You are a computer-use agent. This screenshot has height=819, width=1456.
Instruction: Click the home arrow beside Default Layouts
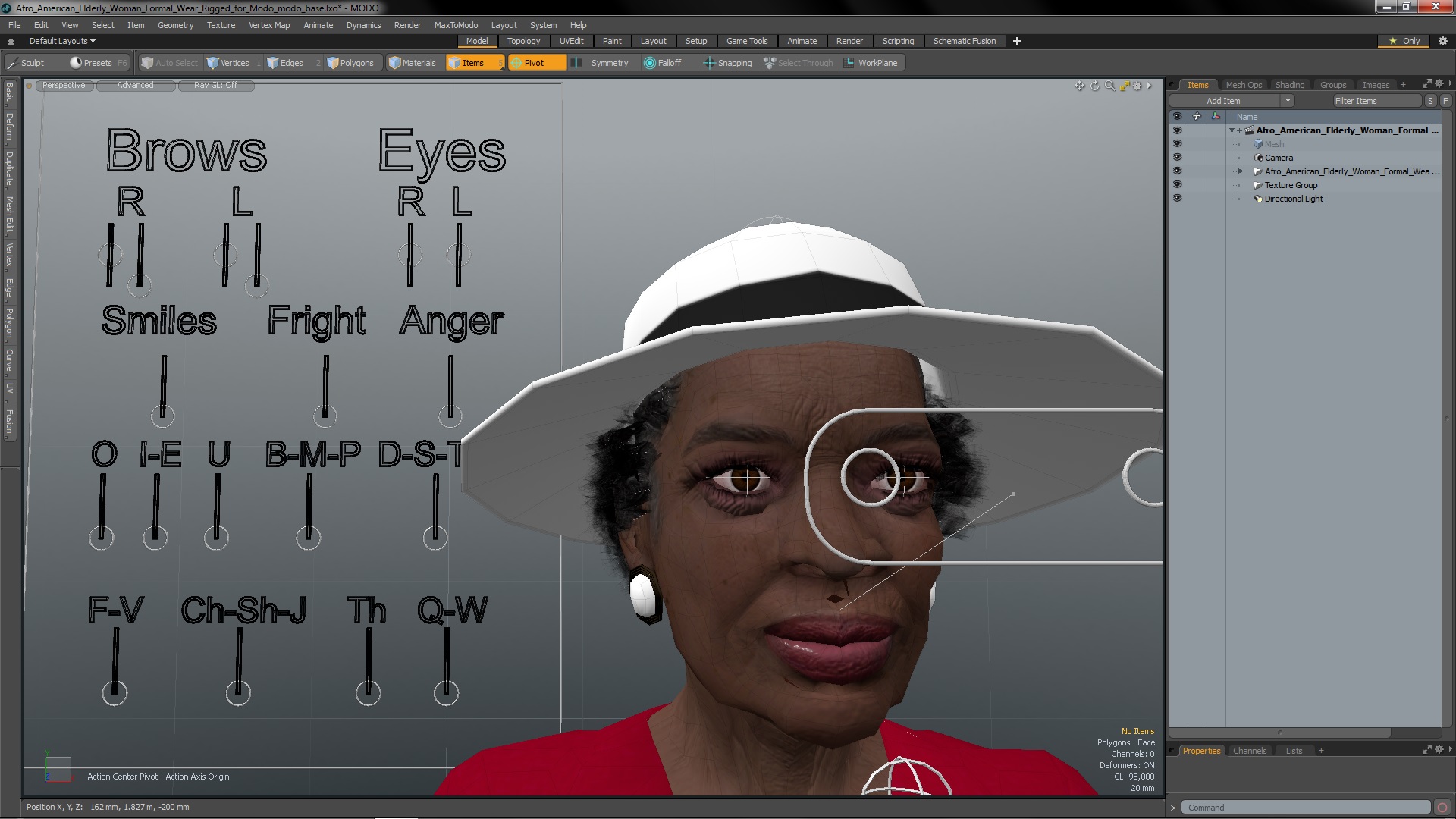11,41
